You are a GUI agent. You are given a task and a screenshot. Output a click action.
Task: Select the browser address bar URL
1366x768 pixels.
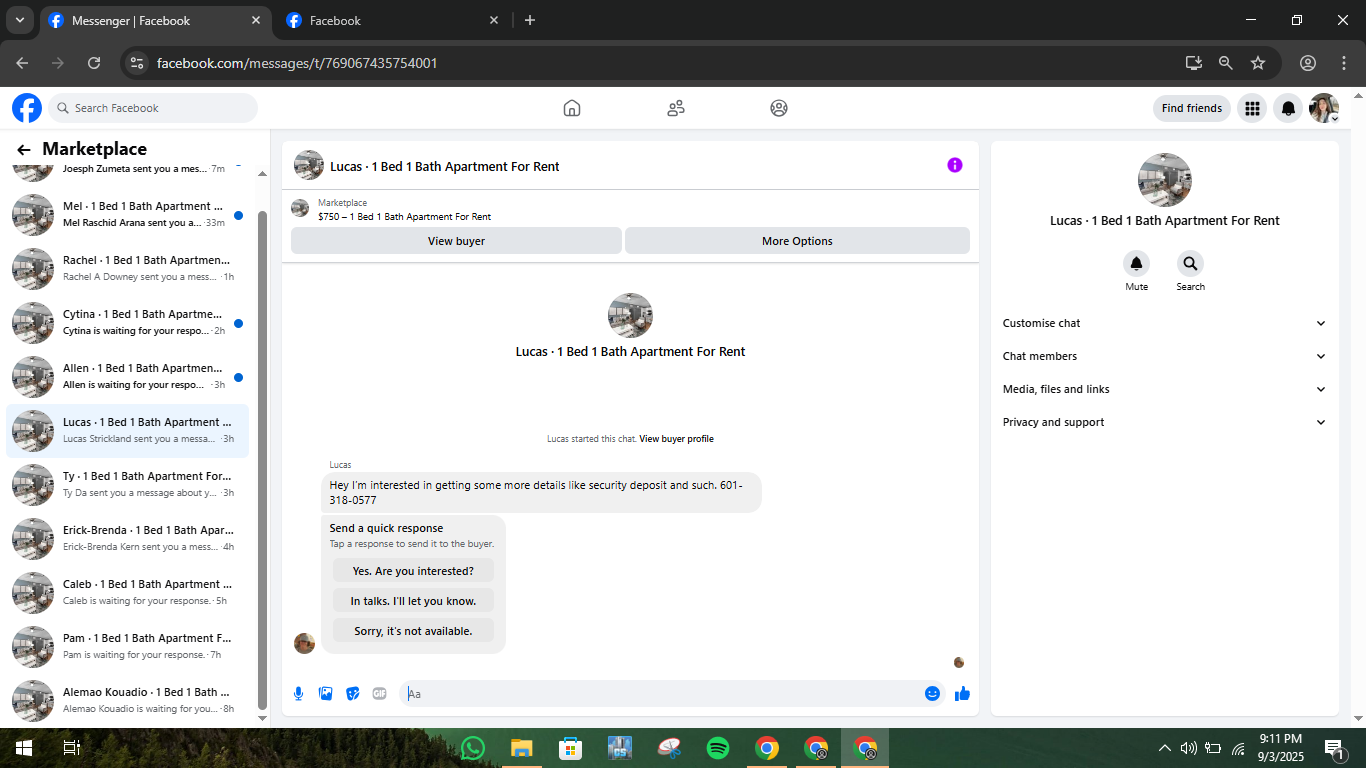pos(297,63)
